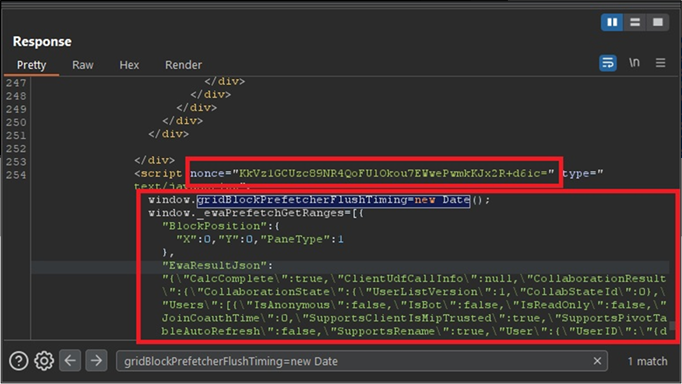Toggle the word wrap icon
The width and height of the screenshot is (682, 384).
608,63
